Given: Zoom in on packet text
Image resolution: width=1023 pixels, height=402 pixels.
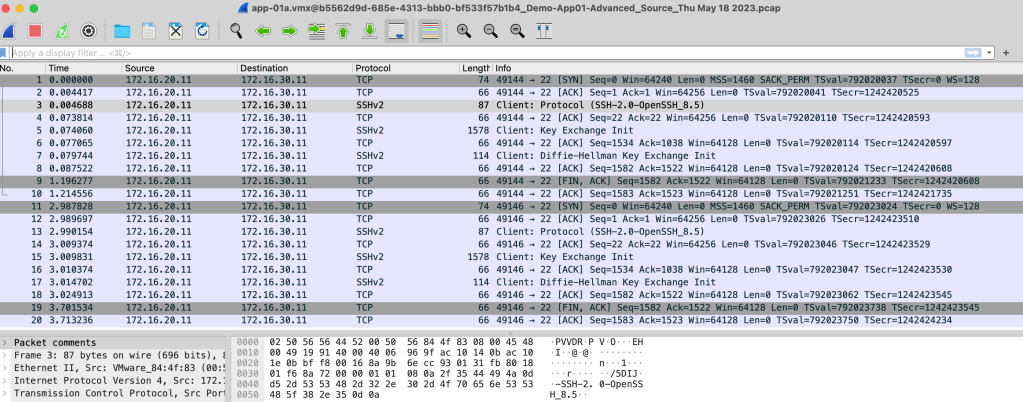Looking at the screenshot, I should pos(464,31).
